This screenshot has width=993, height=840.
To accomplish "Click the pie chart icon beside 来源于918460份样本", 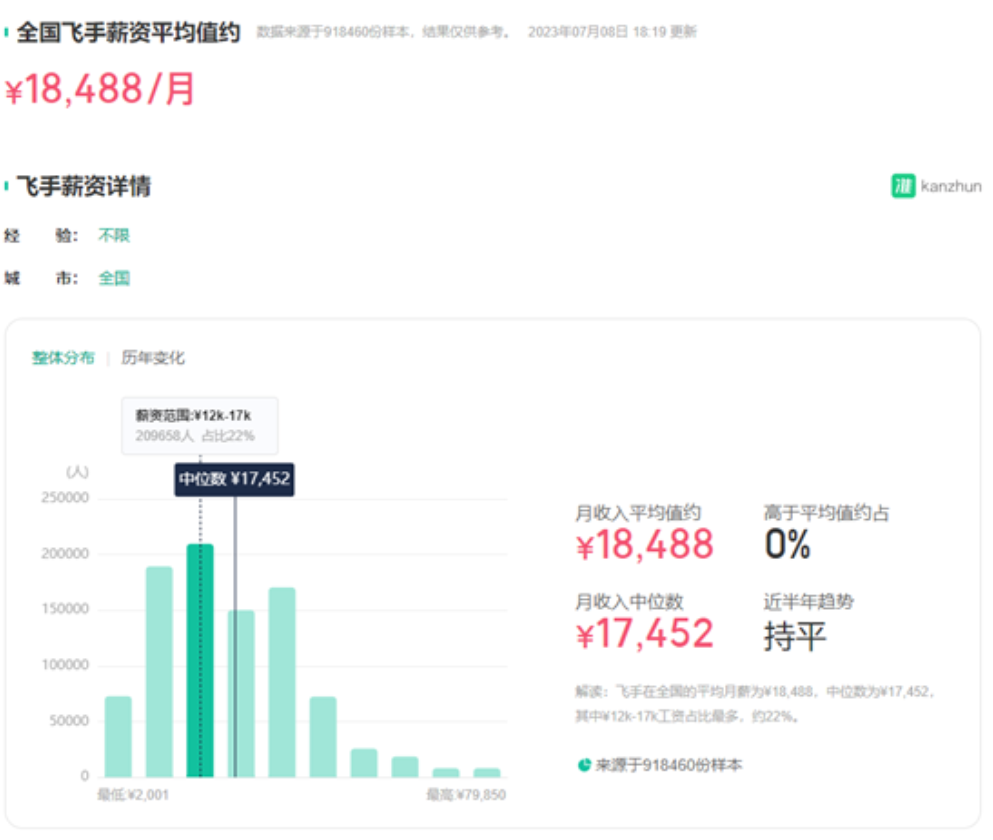I will 584,765.
